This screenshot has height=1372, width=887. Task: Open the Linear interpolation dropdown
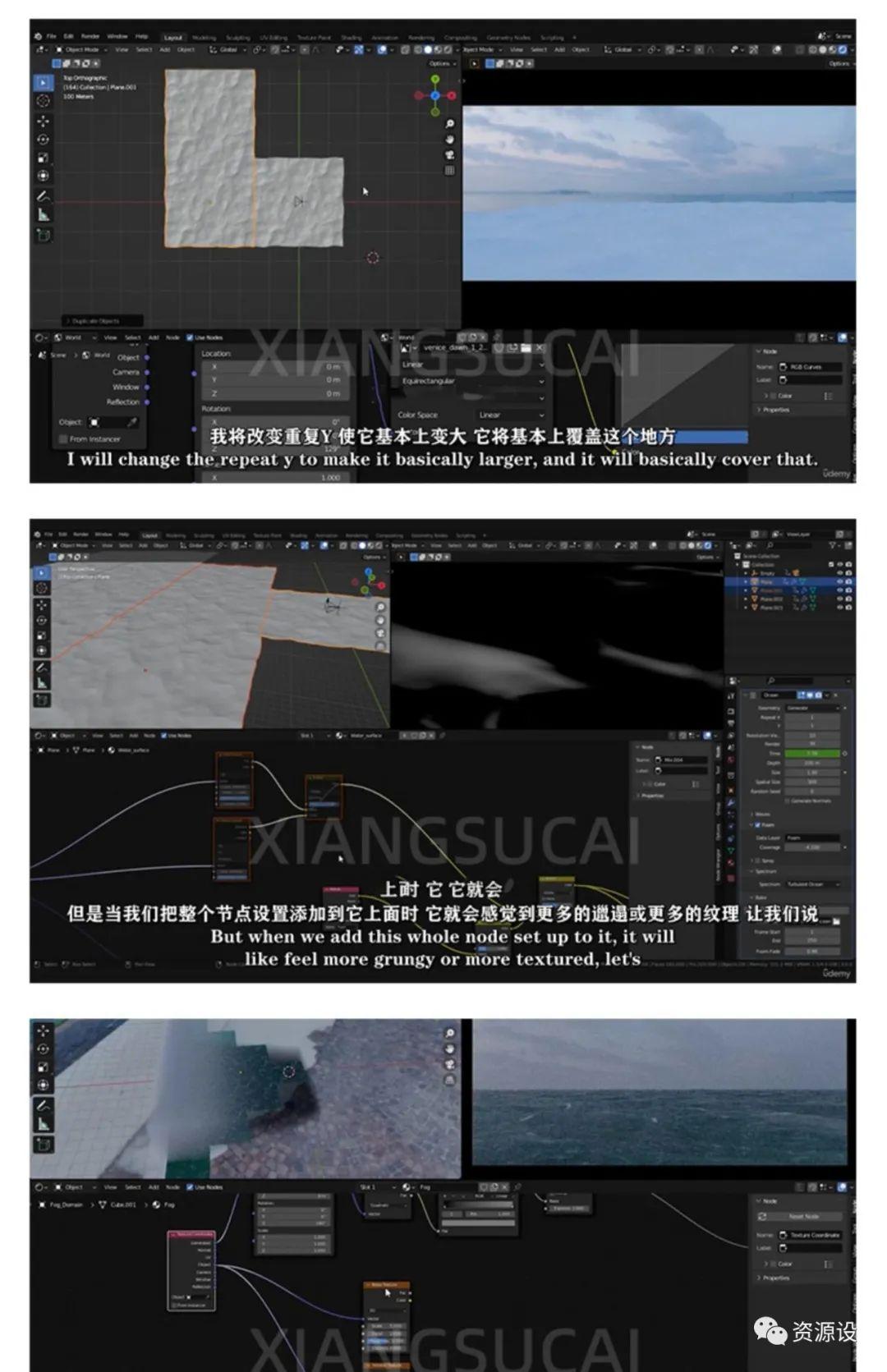[x=472, y=365]
